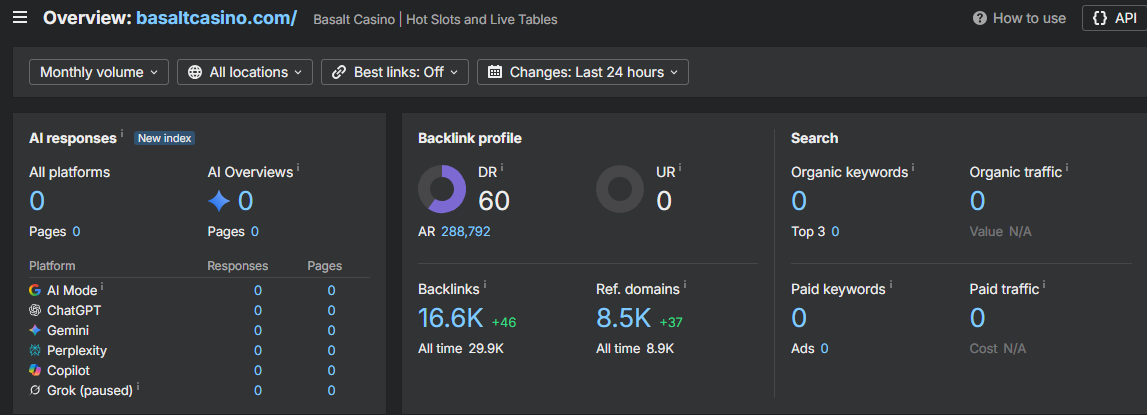The width and height of the screenshot is (1147, 415).
Task: Open the basaltcasino.com/ link in the title
Action: pyautogui.click(x=217, y=18)
